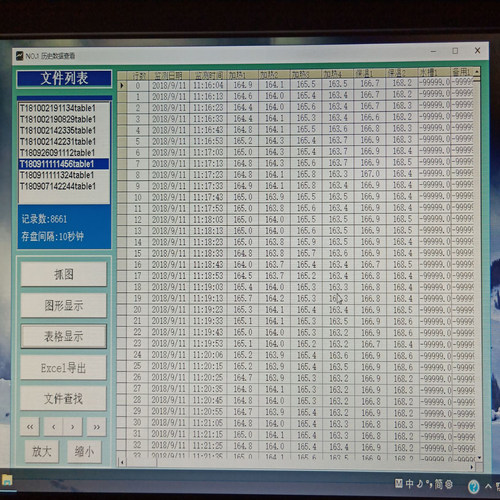The width and height of the screenshot is (500, 500).
Task: Click the 加热4 column header
Action: point(338,74)
